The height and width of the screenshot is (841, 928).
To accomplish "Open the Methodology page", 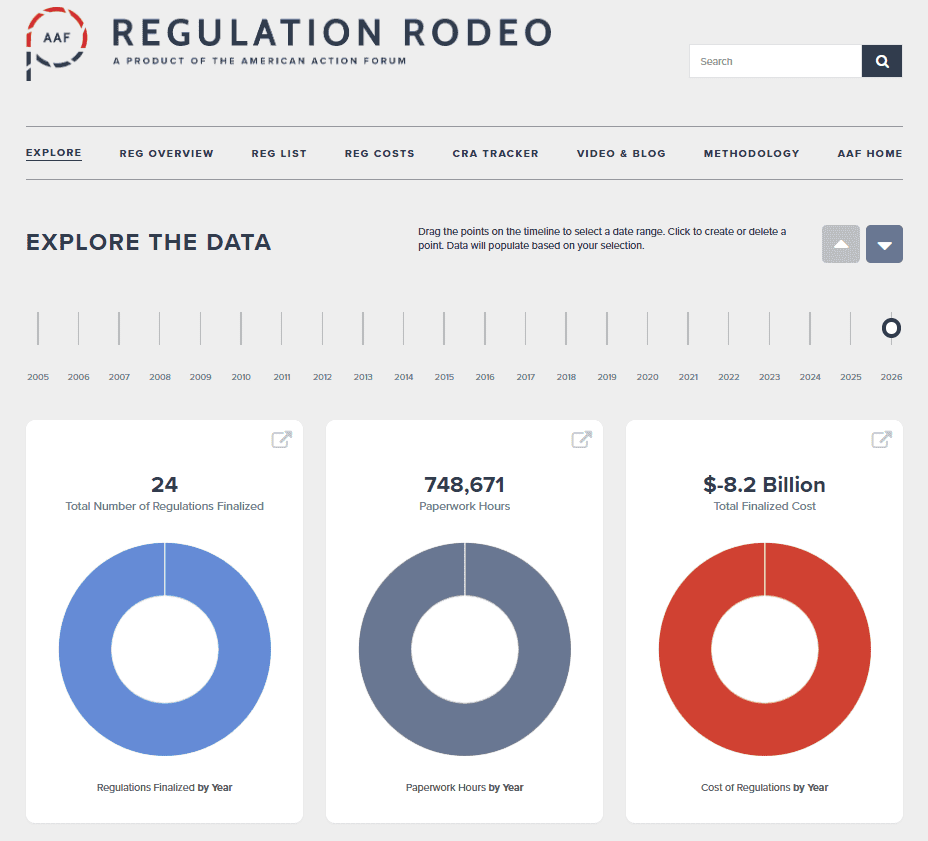I will point(751,153).
